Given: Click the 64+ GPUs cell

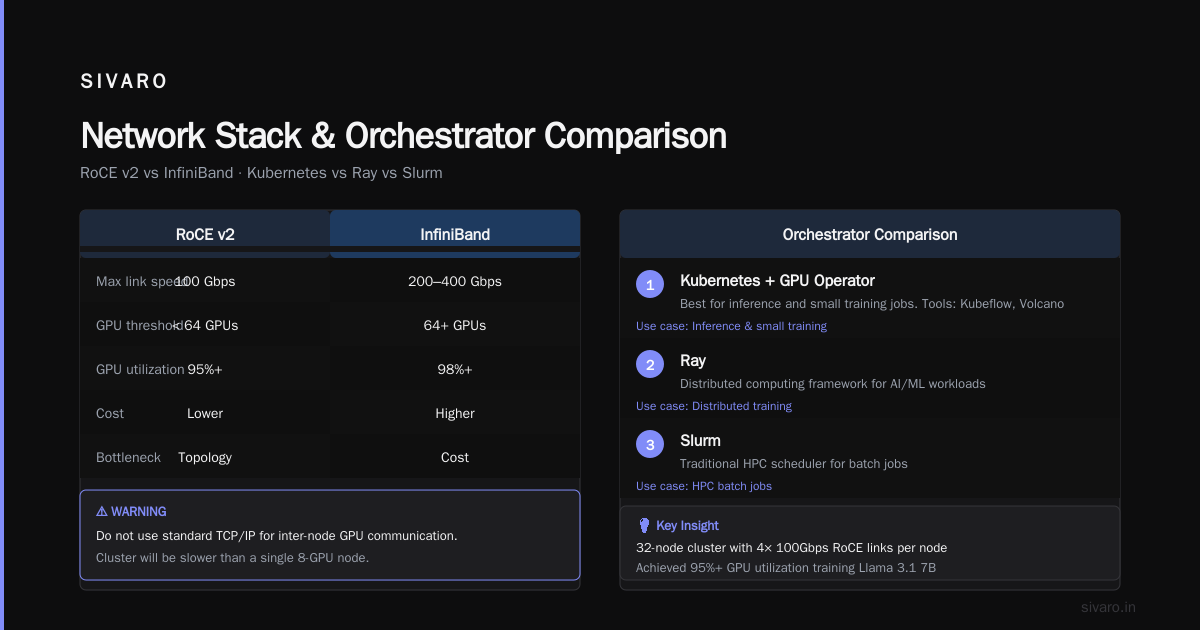Looking at the screenshot, I should 455,325.
